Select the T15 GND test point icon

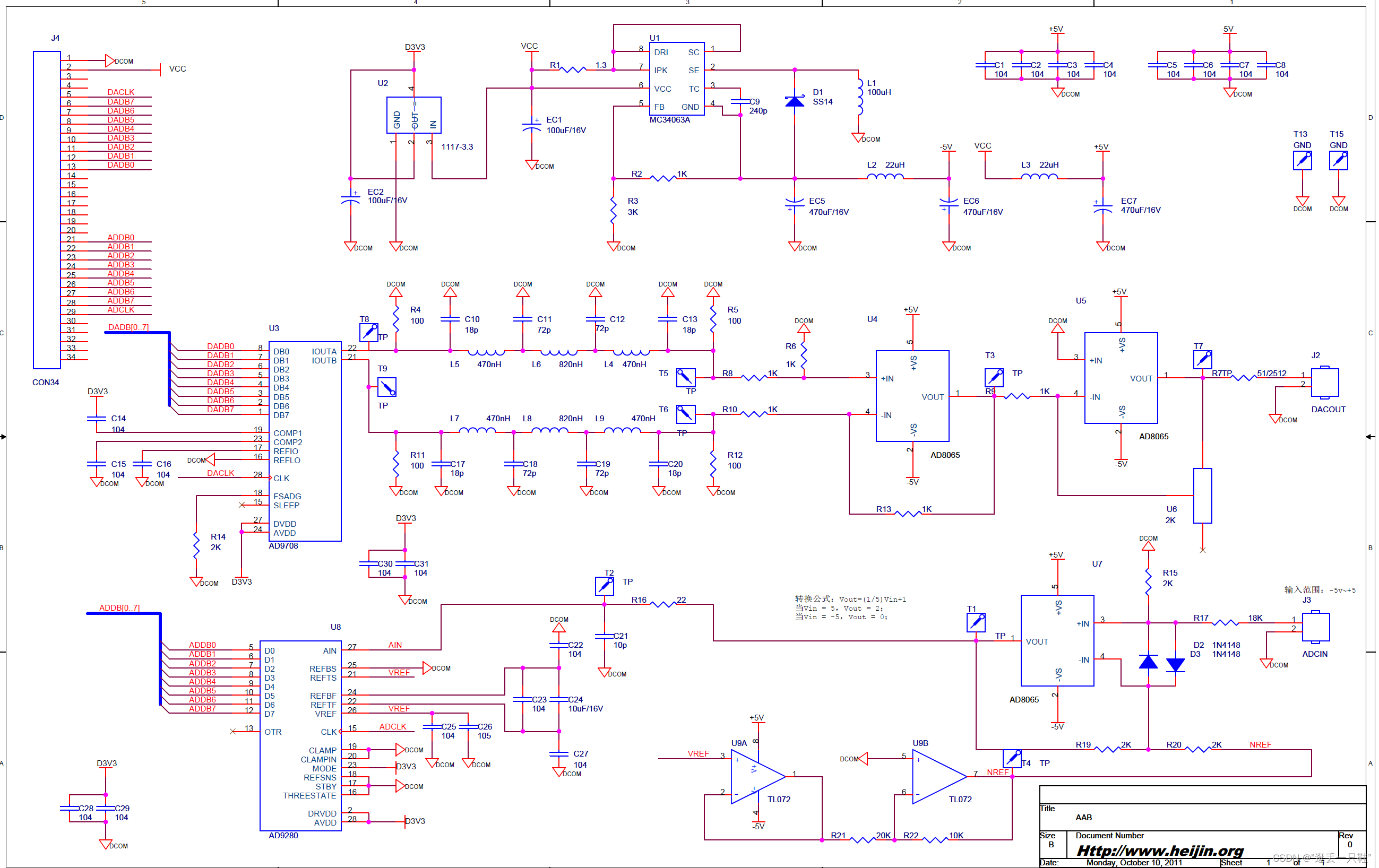[1338, 160]
